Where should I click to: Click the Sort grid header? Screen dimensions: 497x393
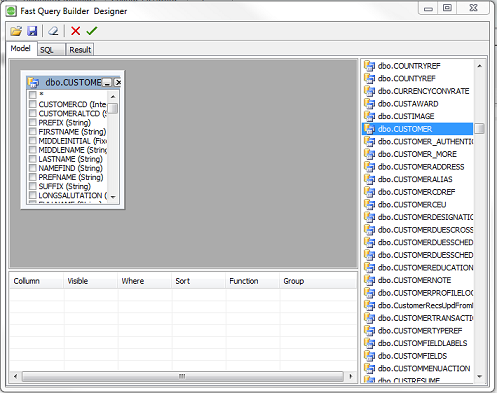[x=198, y=281]
